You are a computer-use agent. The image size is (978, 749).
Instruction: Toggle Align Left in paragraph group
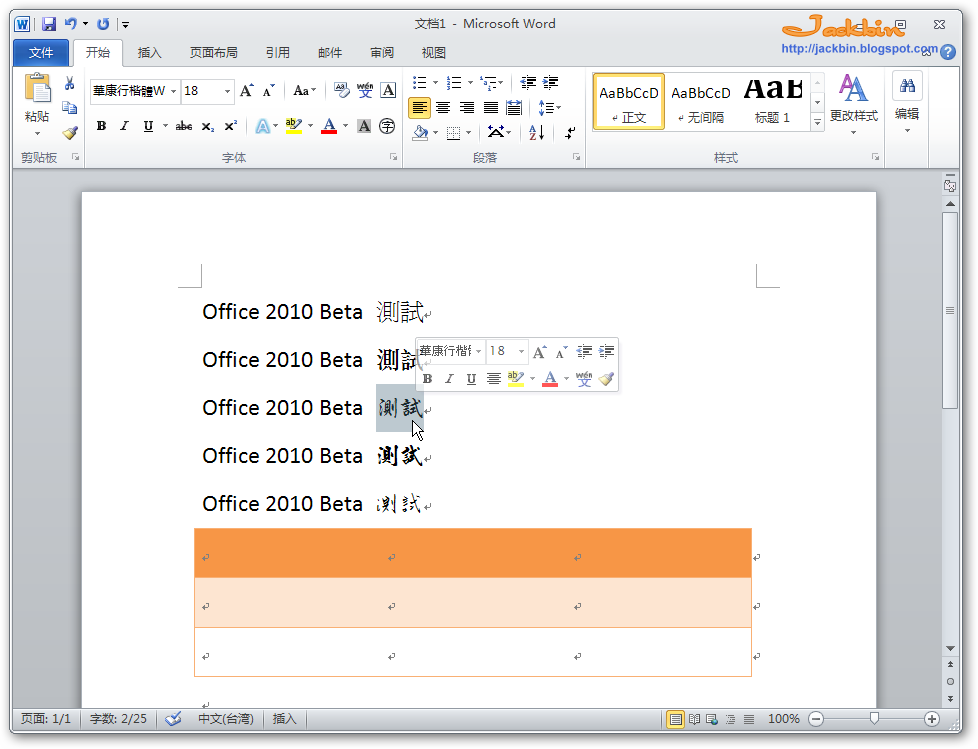click(x=419, y=108)
